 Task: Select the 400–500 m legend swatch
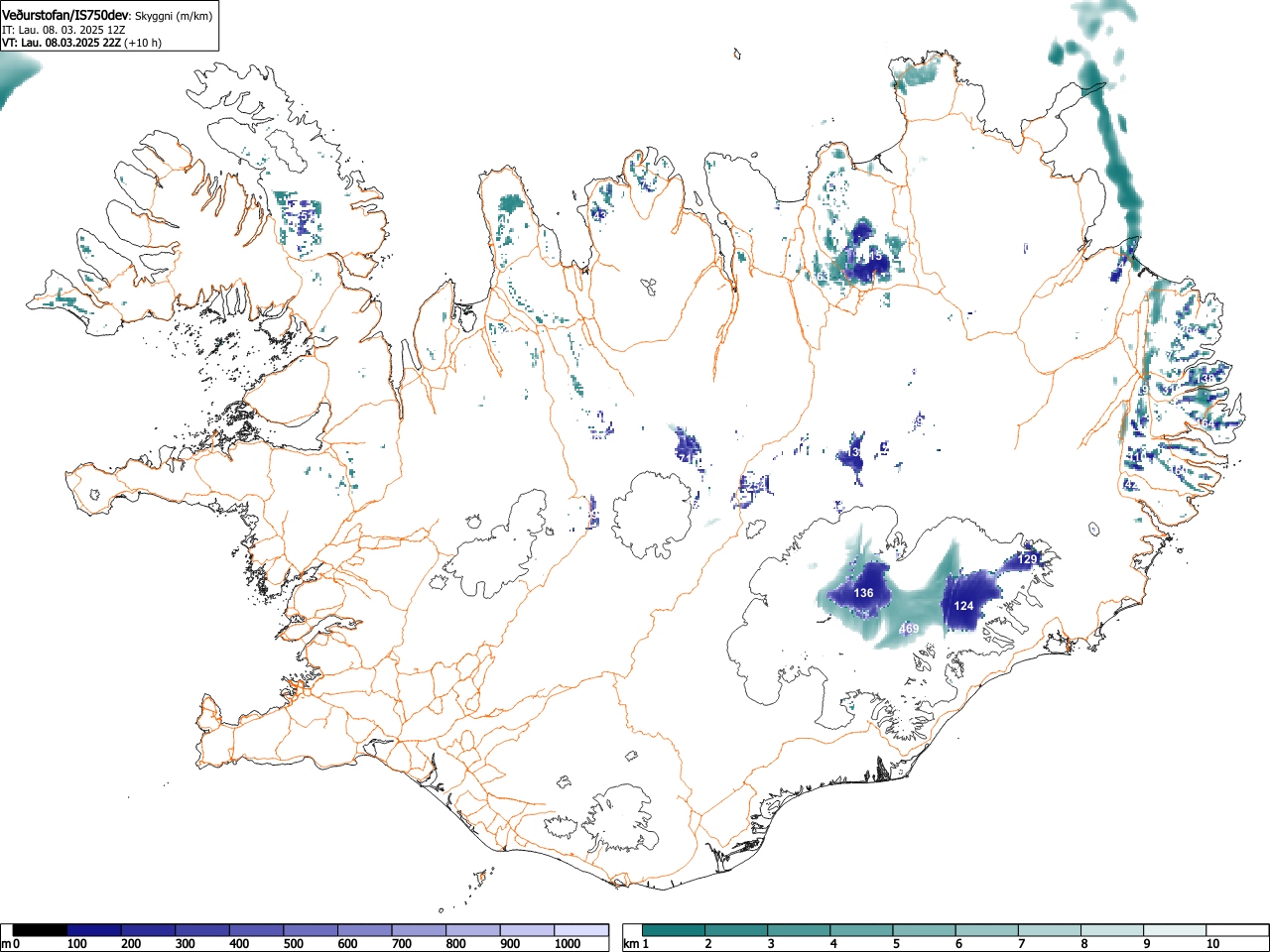point(256,930)
